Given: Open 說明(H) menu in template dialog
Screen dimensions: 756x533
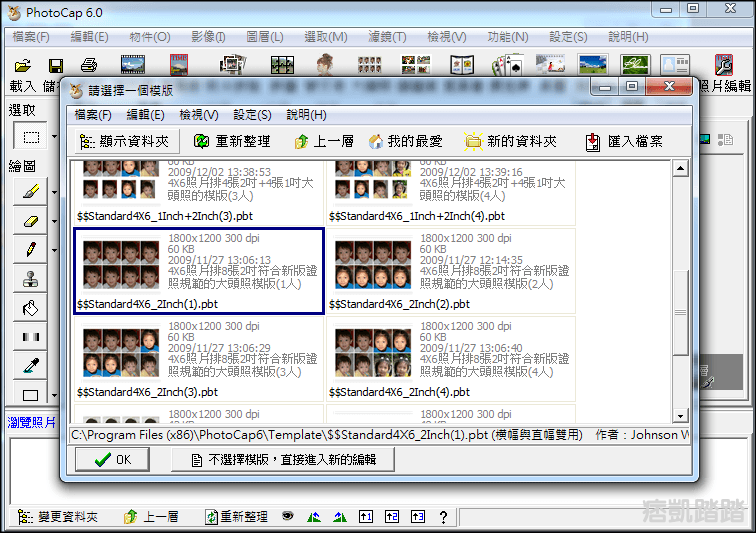Looking at the screenshot, I should coord(307,115).
